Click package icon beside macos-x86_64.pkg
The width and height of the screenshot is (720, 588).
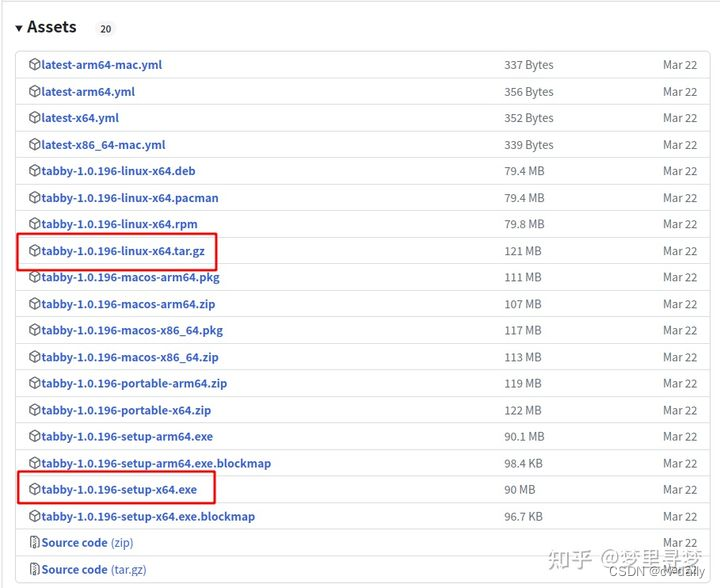(x=34, y=330)
